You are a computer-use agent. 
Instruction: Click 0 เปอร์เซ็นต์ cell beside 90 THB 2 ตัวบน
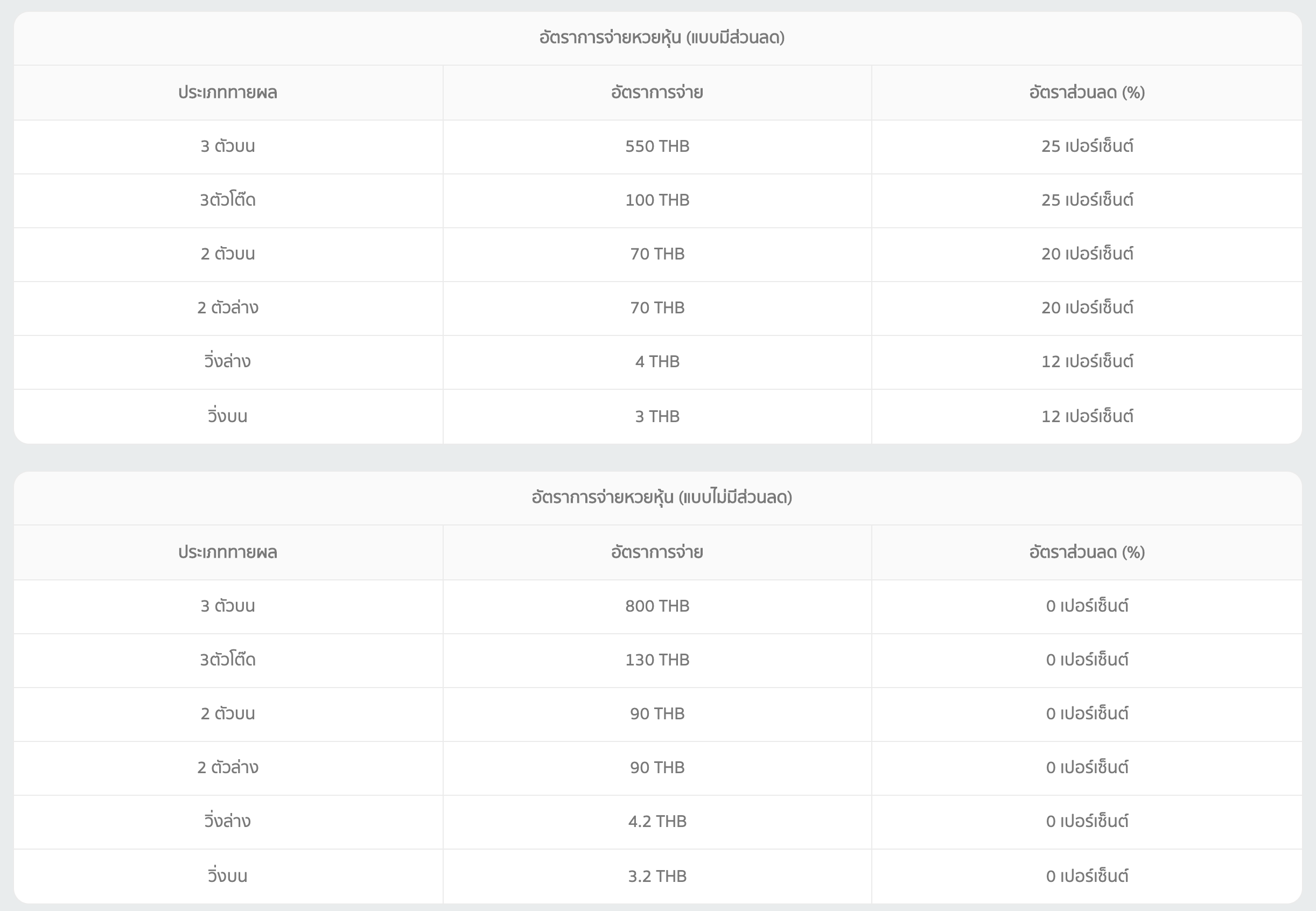(x=1087, y=713)
